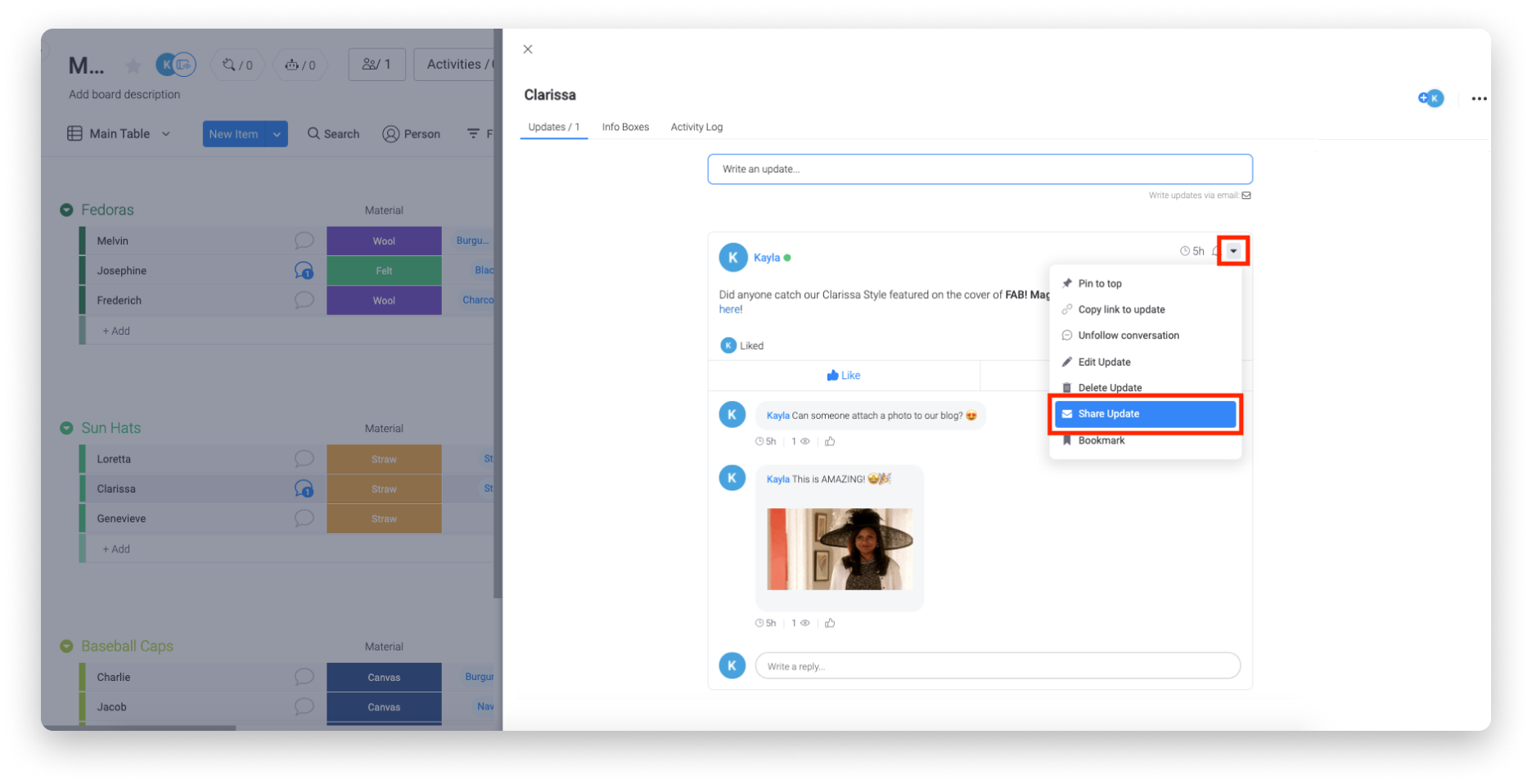Collapse the Baseball Caps group

click(66, 647)
